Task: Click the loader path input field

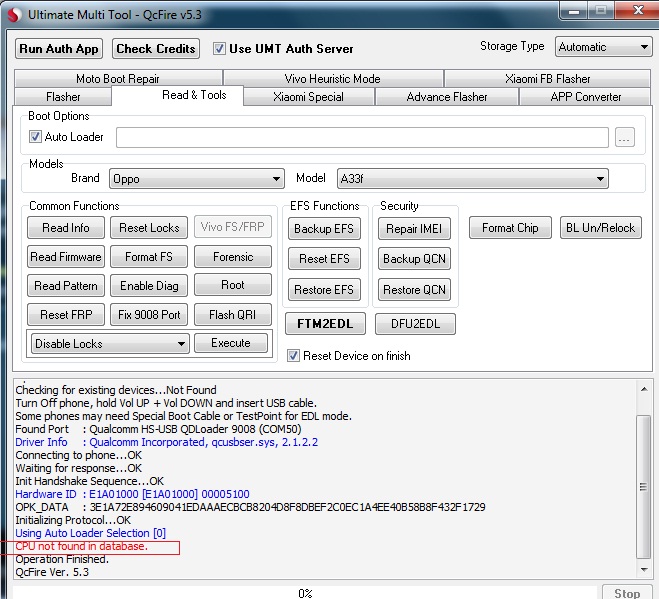Action: coord(362,137)
